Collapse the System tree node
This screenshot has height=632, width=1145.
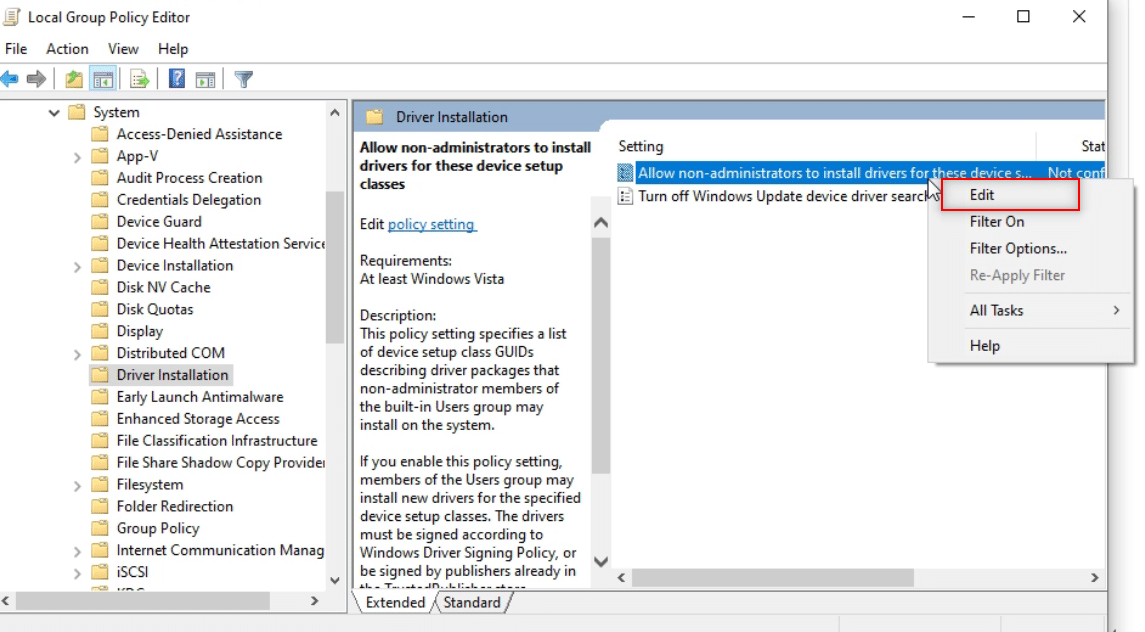point(53,113)
